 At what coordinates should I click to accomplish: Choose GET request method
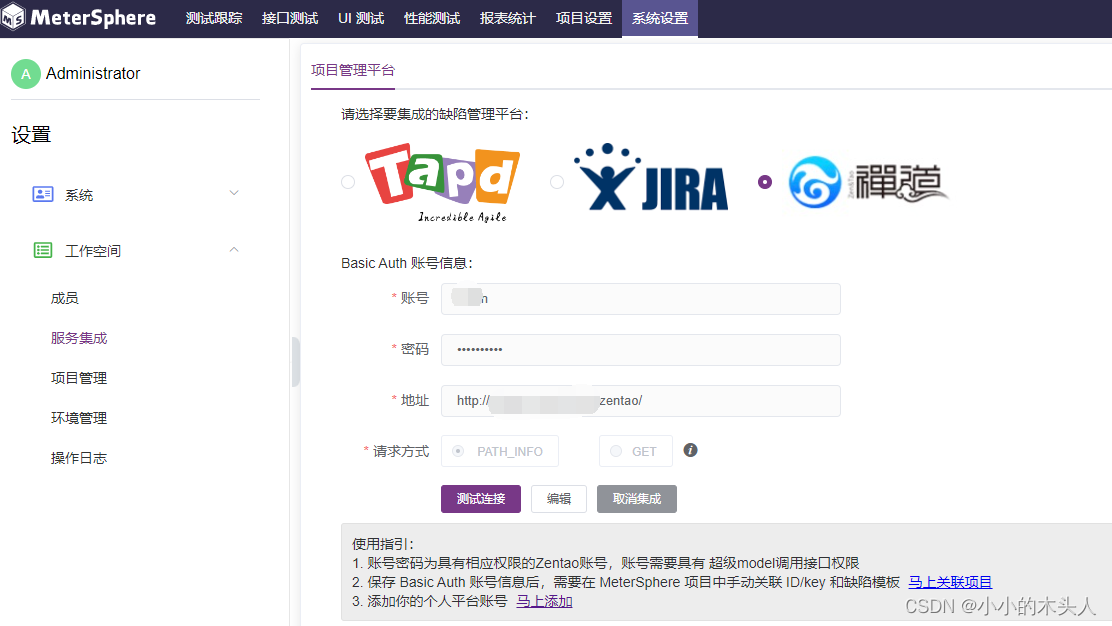[x=635, y=451]
